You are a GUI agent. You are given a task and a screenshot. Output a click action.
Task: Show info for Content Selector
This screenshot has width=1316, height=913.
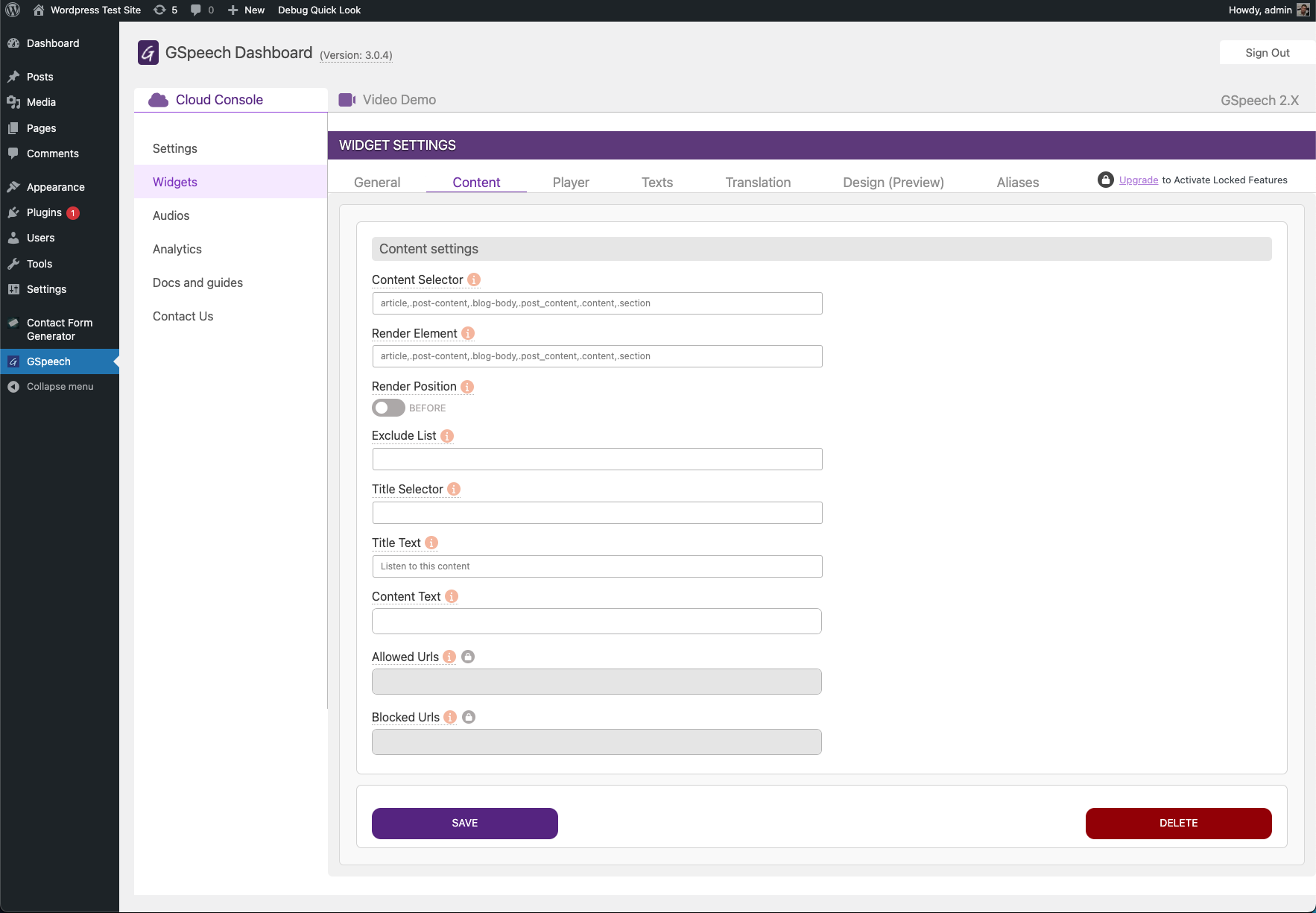coord(474,279)
